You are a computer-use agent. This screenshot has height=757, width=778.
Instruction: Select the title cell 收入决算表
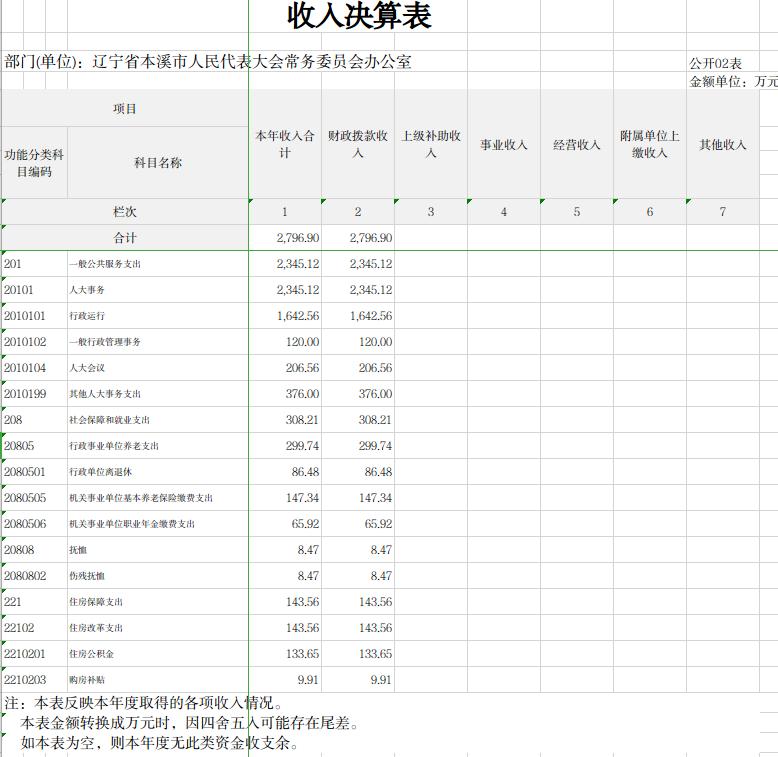pos(359,16)
